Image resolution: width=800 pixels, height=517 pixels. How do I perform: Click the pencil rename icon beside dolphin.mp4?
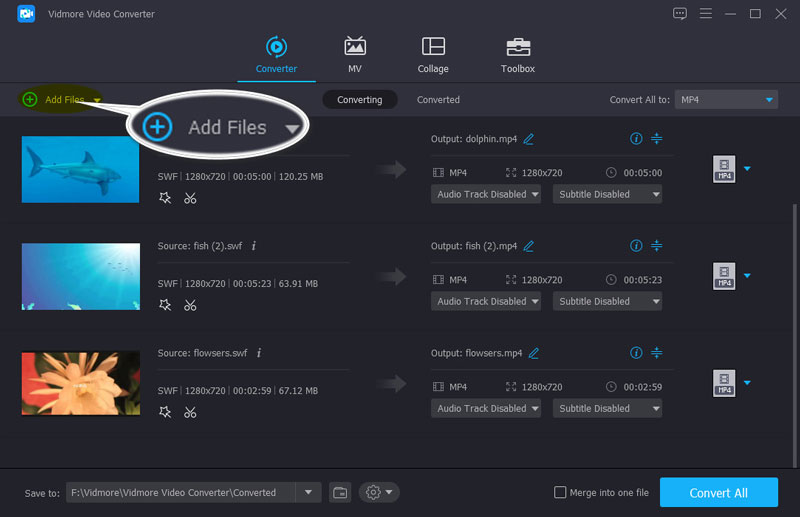tap(529, 139)
